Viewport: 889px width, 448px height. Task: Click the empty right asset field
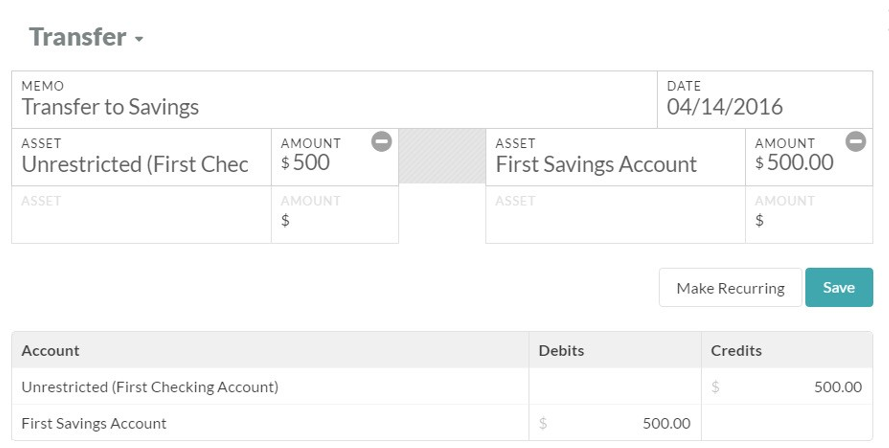615,215
